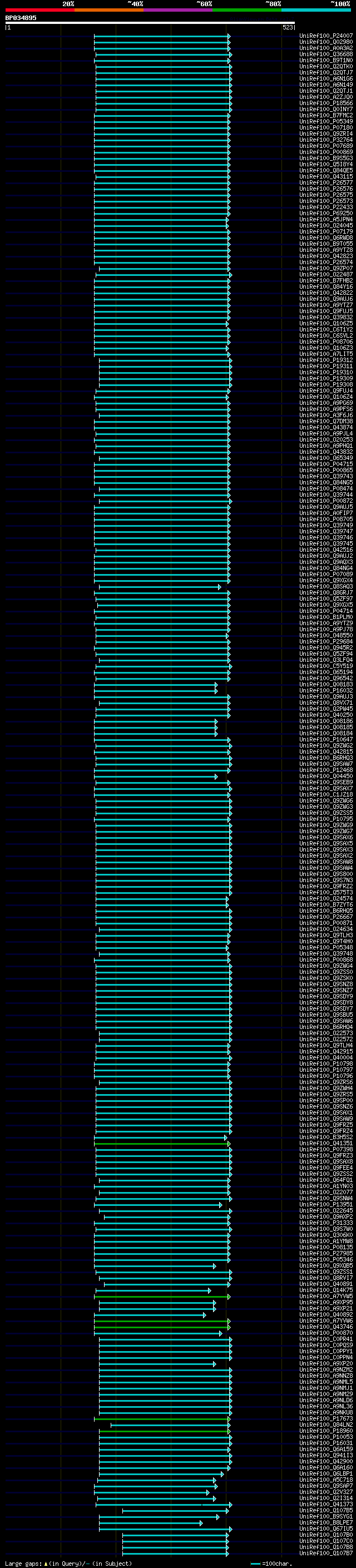356x1568 pixels.
Task: Select hit label UniRef100_P27985
Action: click(x=326, y=1253)
